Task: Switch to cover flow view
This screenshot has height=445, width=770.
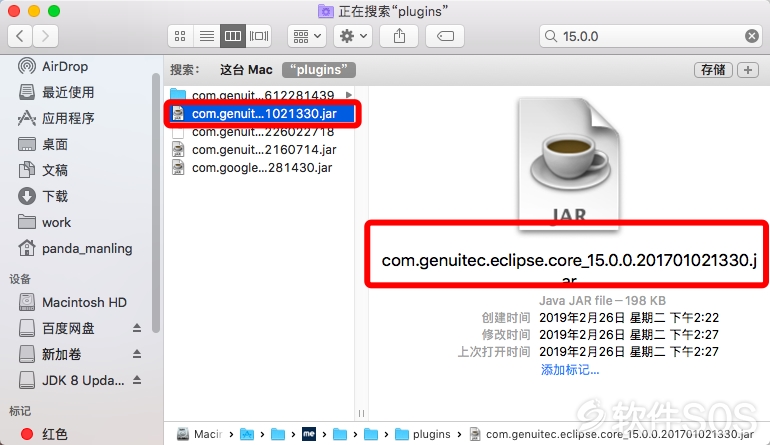Action: [259, 36]
